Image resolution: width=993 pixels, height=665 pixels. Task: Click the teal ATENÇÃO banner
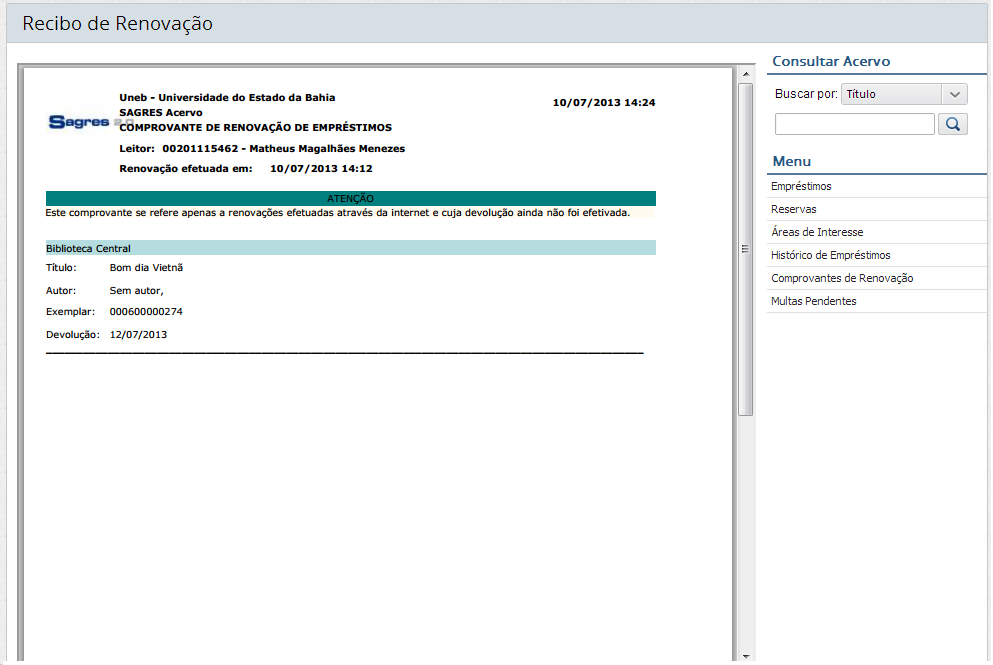pyautogui.click(x=350, y=198)
